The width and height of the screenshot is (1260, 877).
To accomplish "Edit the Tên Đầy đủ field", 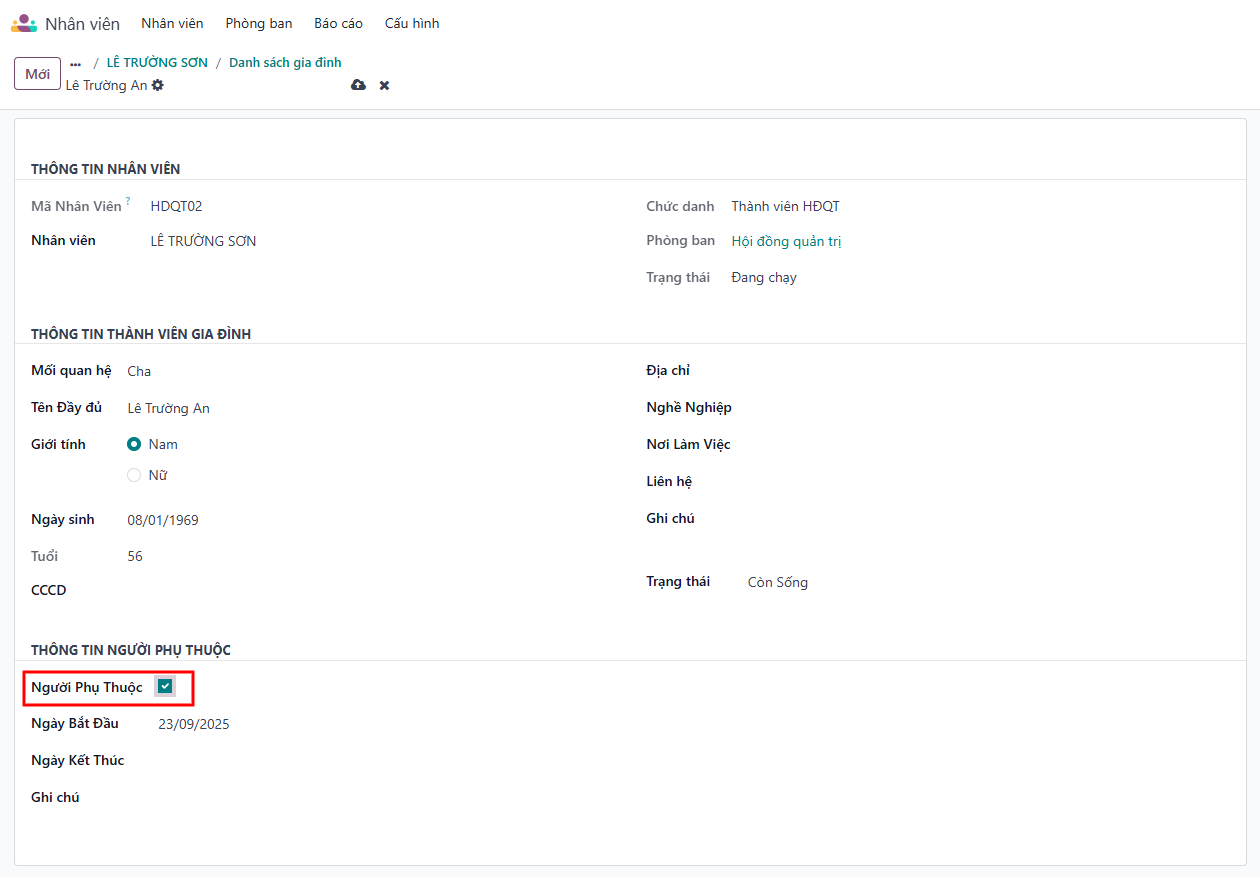I will 370,408.
